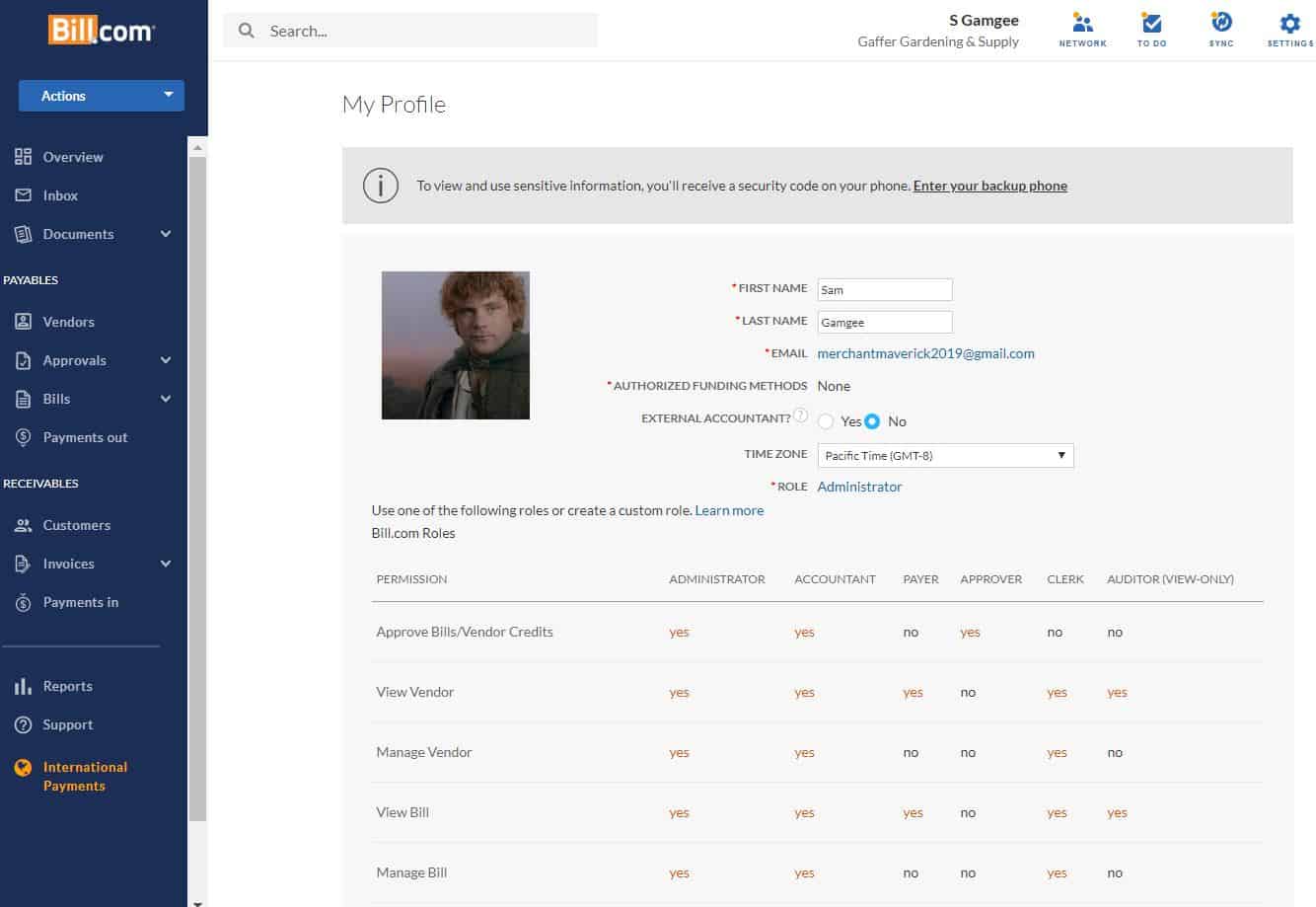Open the Settings gear icon
1316x907 pixels.
pos(1289,24)
